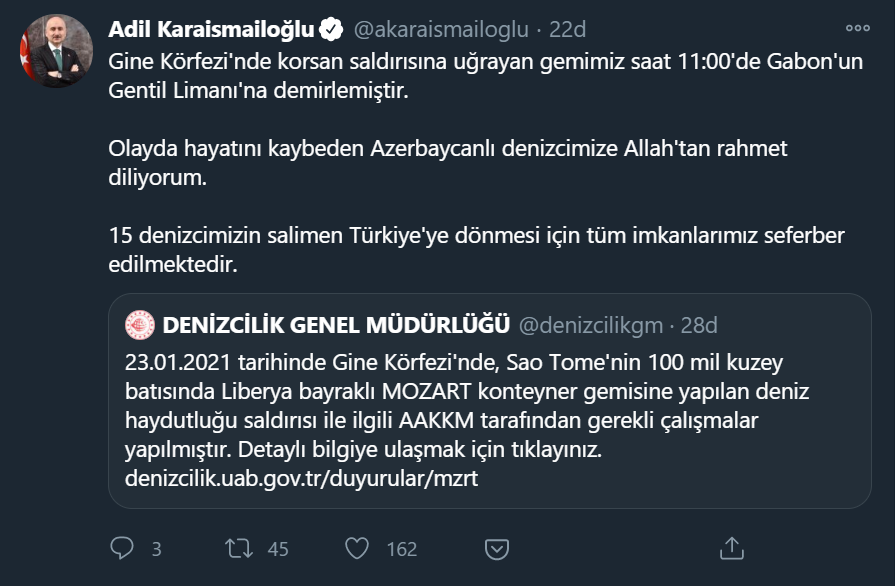The height and width of the screenshot is (586, 895).
Task: Click the DENİZCİLİK GENEL MÜDÜRLÜĞÜ logo avatar
Action: [139, 325]
